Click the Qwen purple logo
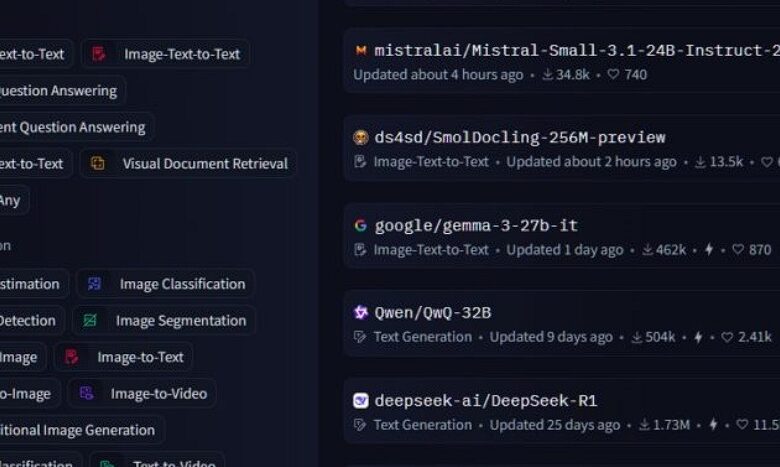 coord(361,312)
